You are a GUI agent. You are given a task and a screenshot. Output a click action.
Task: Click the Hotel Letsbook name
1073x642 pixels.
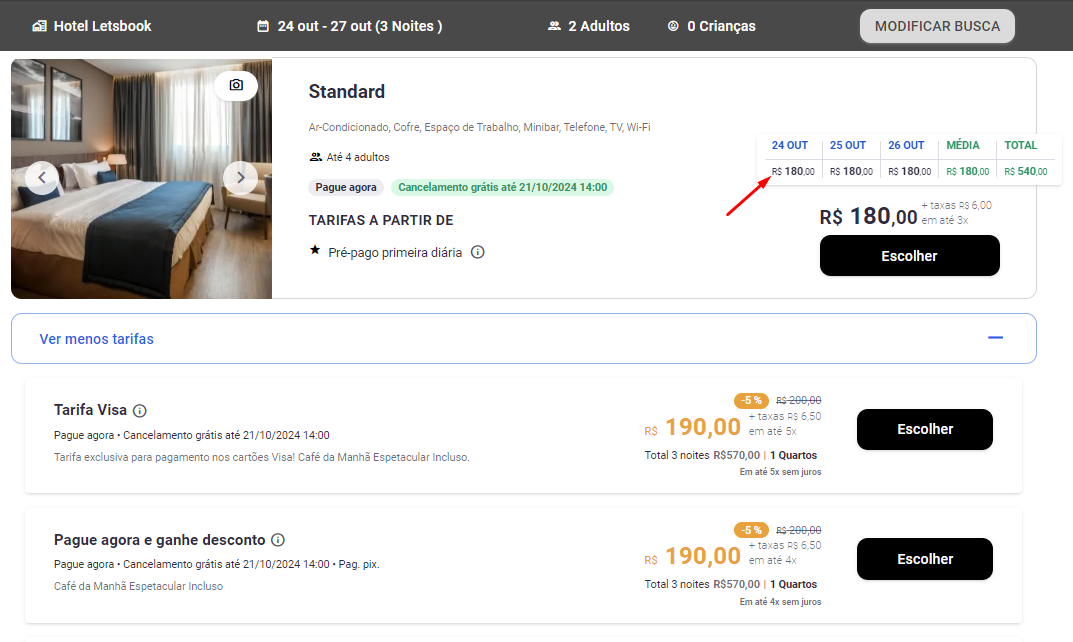coord(103,26)
